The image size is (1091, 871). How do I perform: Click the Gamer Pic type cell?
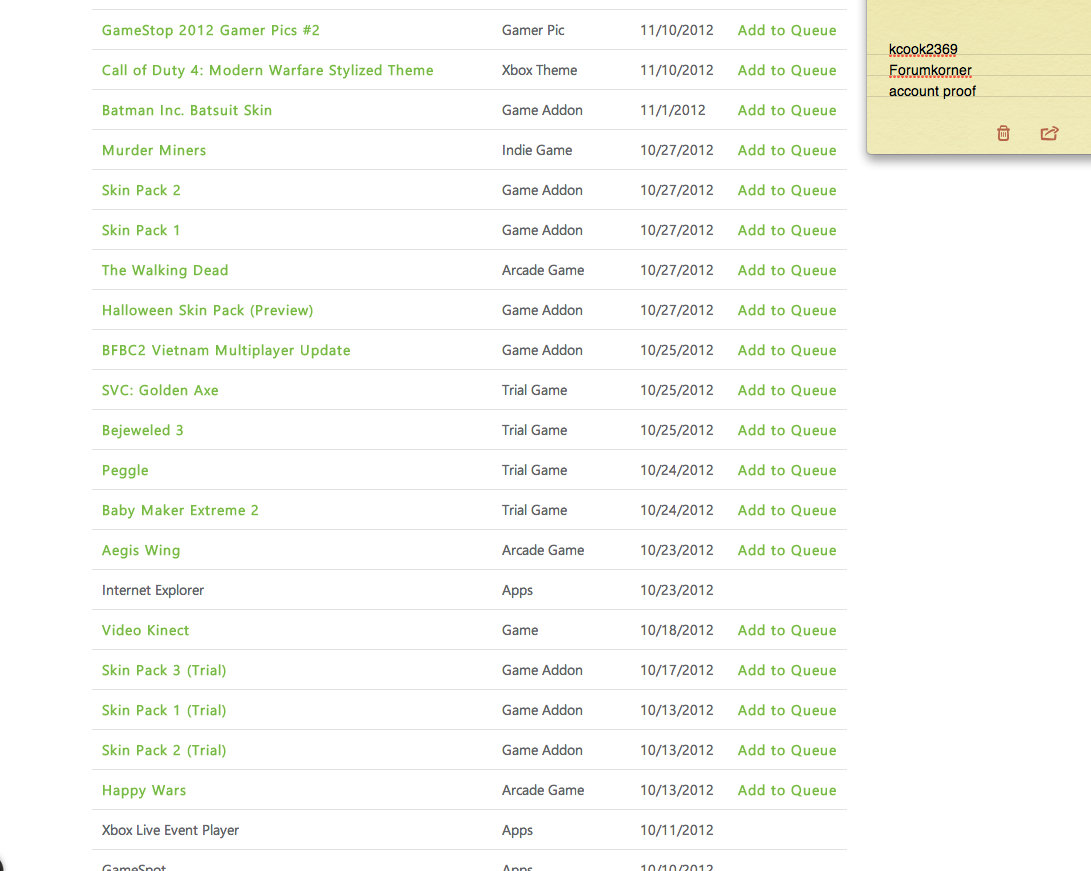click(x=533, y=30)
